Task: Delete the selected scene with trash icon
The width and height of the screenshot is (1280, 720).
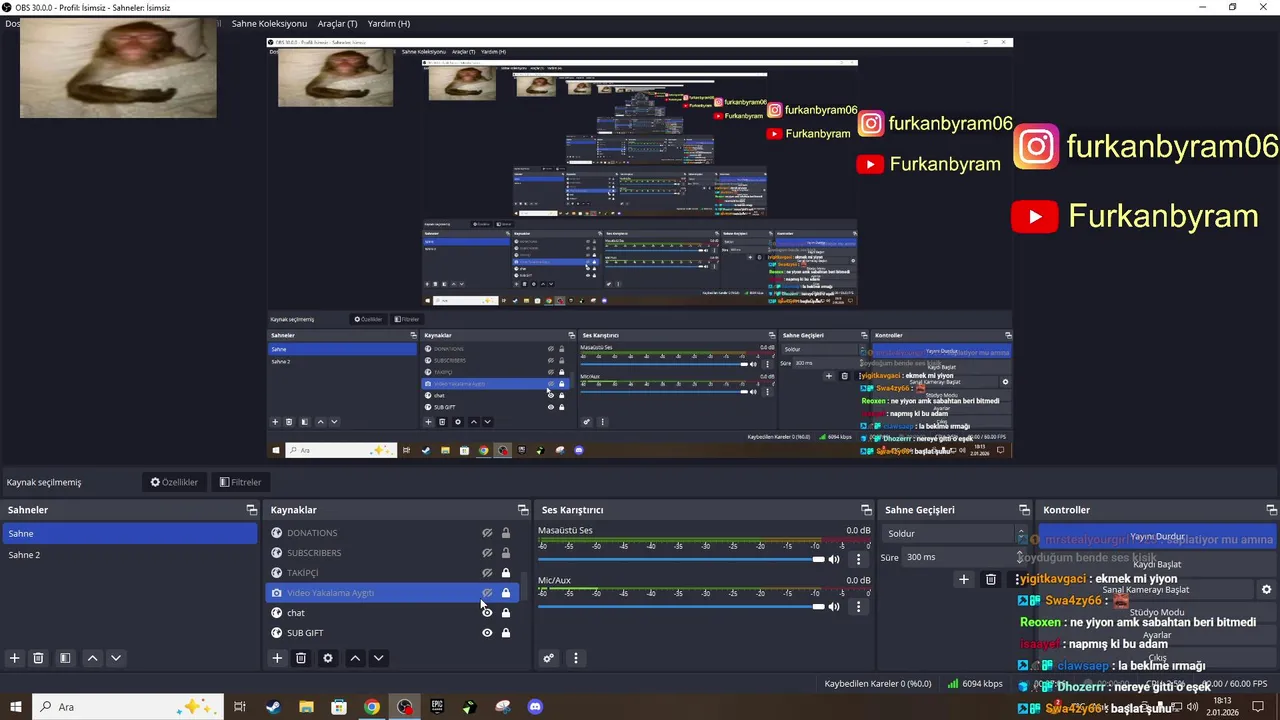Action: (x=38, y=658)
